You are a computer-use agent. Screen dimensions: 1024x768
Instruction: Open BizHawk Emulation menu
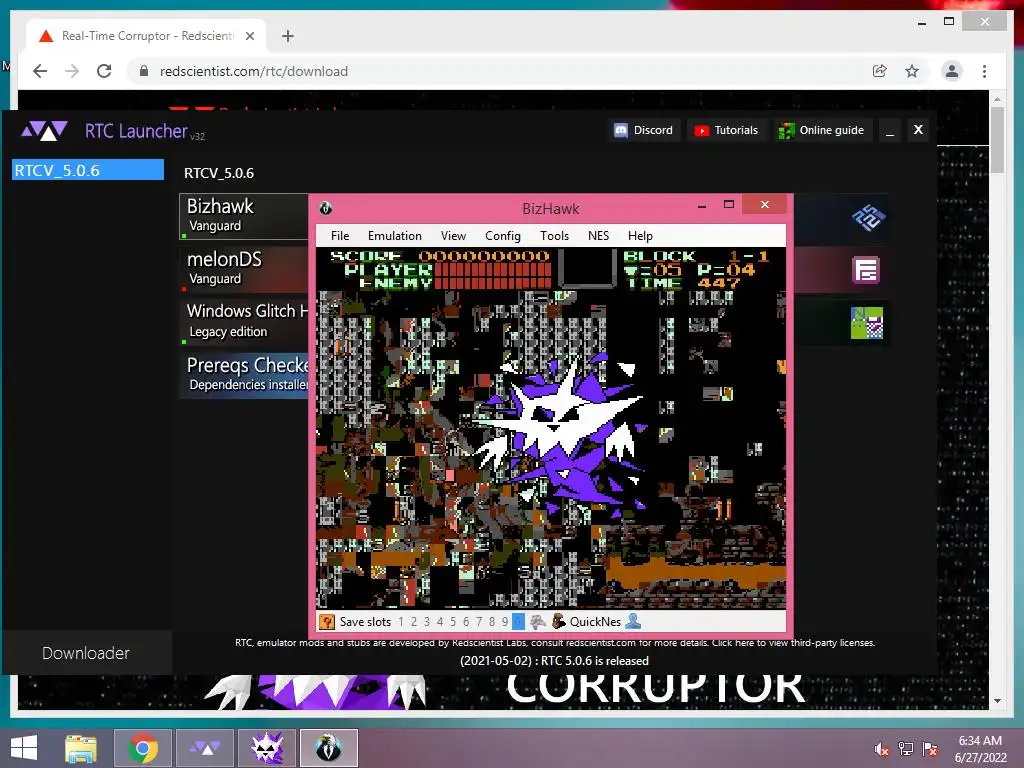[394, 236]
